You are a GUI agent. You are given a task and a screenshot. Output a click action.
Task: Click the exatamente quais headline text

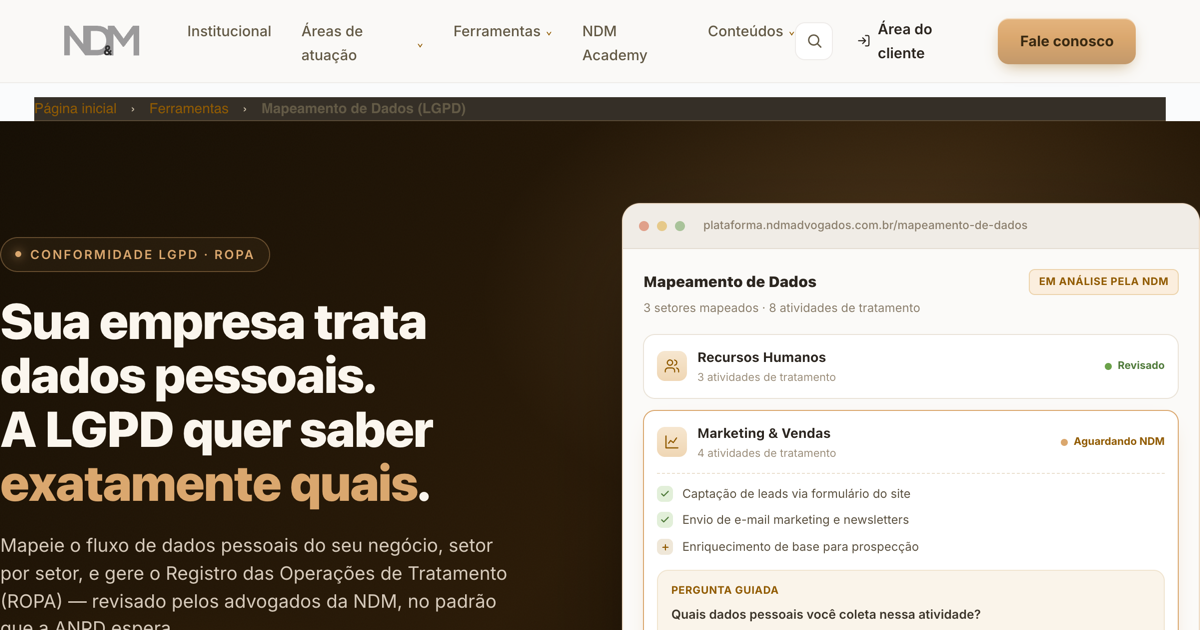[208, 484]
